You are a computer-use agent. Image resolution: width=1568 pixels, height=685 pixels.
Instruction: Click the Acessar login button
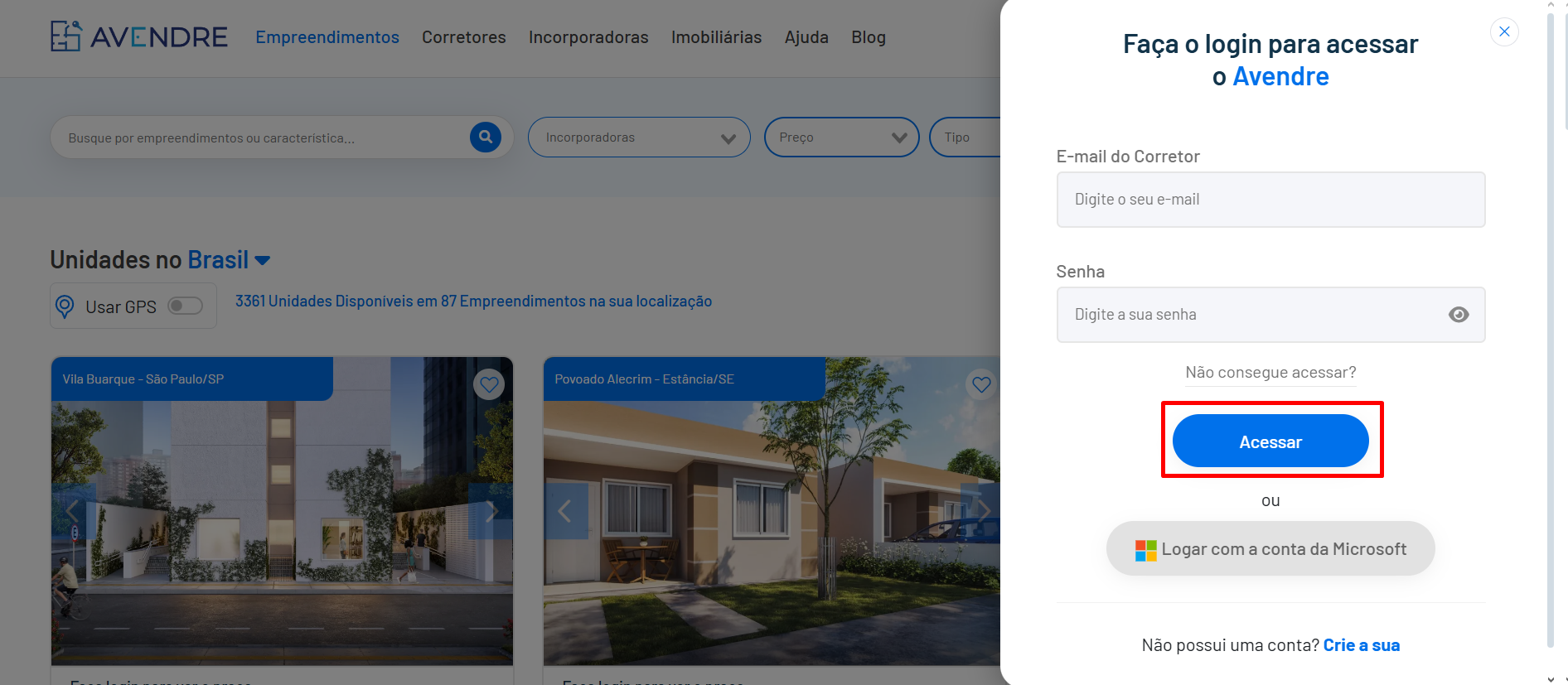click(x=1270, y=441)
